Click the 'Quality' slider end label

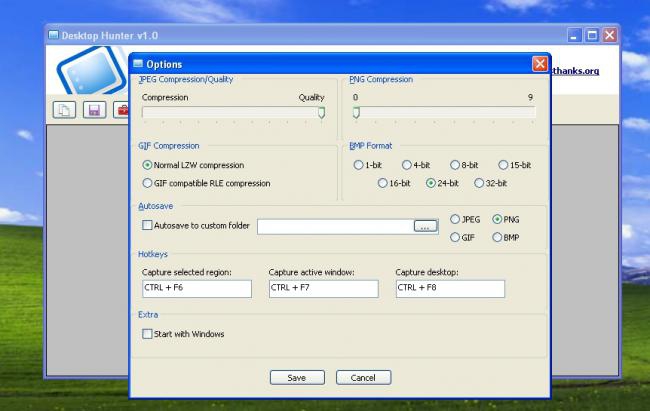(311, 97)
